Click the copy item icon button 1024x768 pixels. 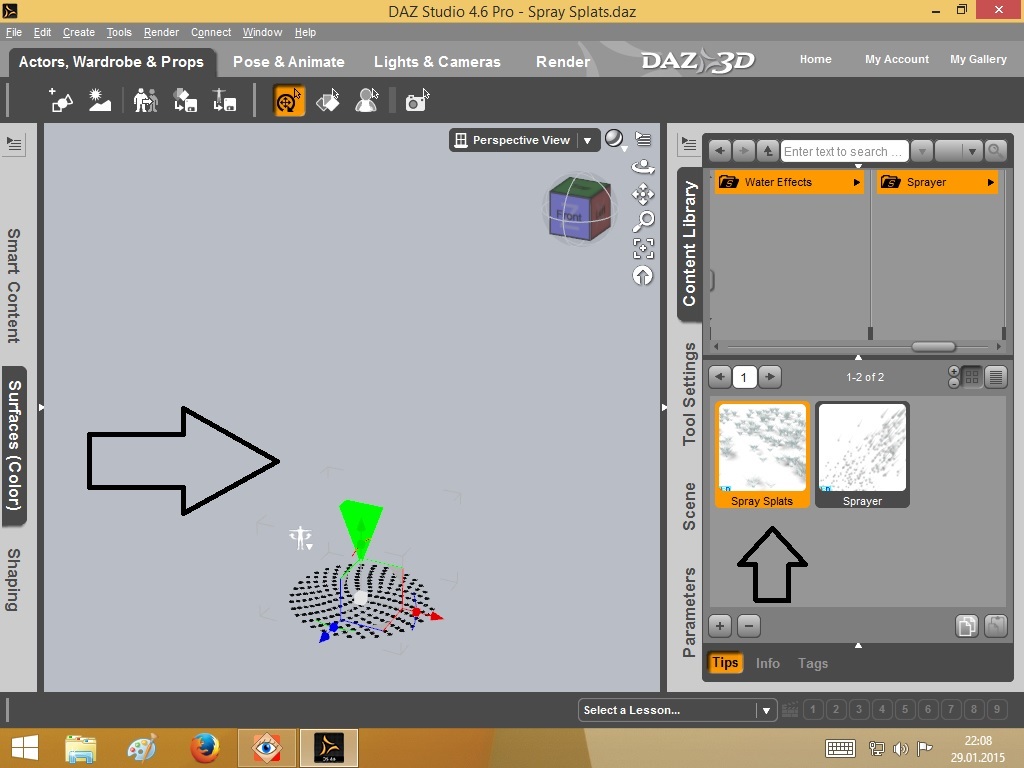[x=967, y=626]
